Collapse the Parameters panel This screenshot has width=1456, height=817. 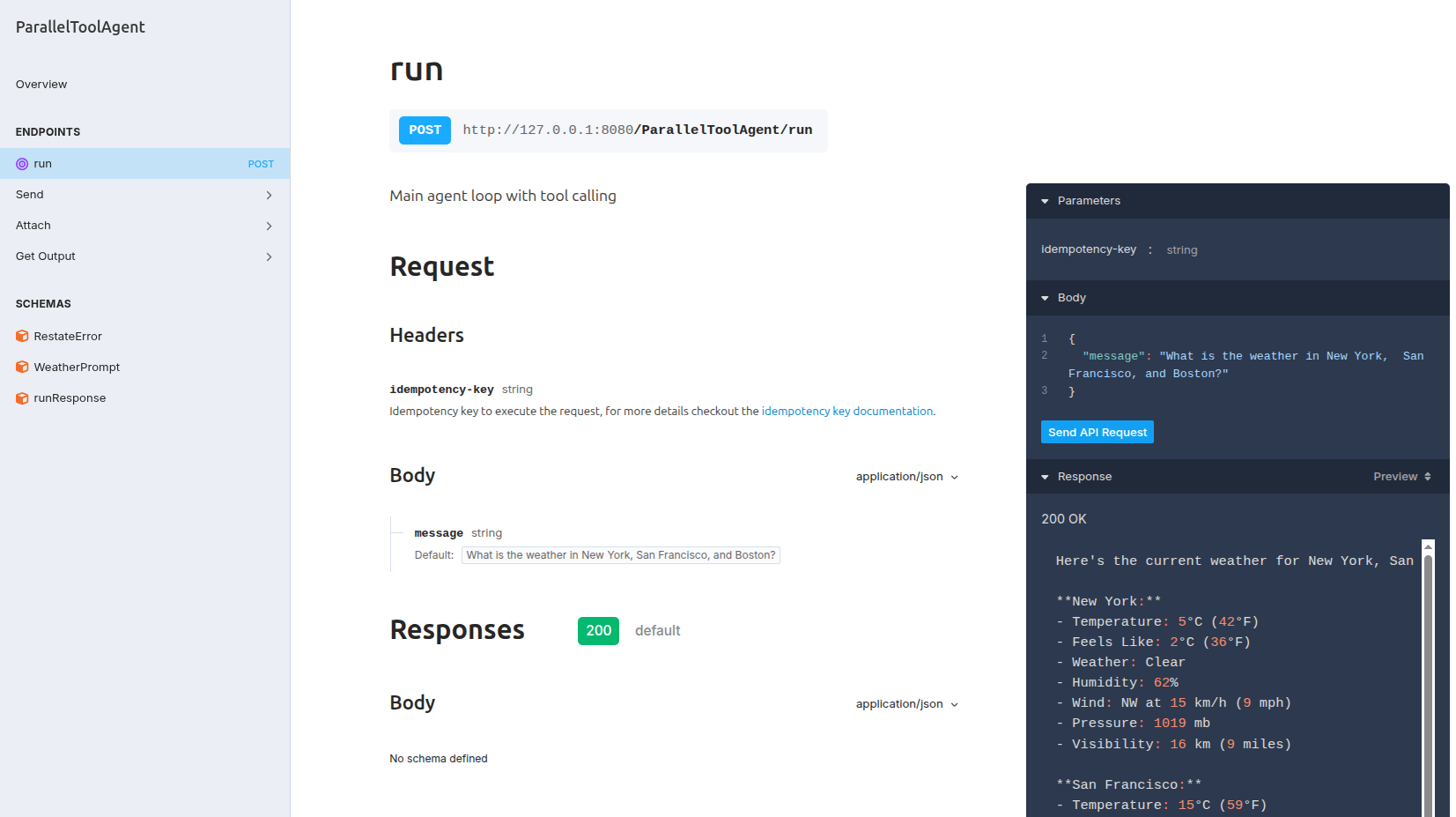pyautogui.click(x=1045, y=200)
